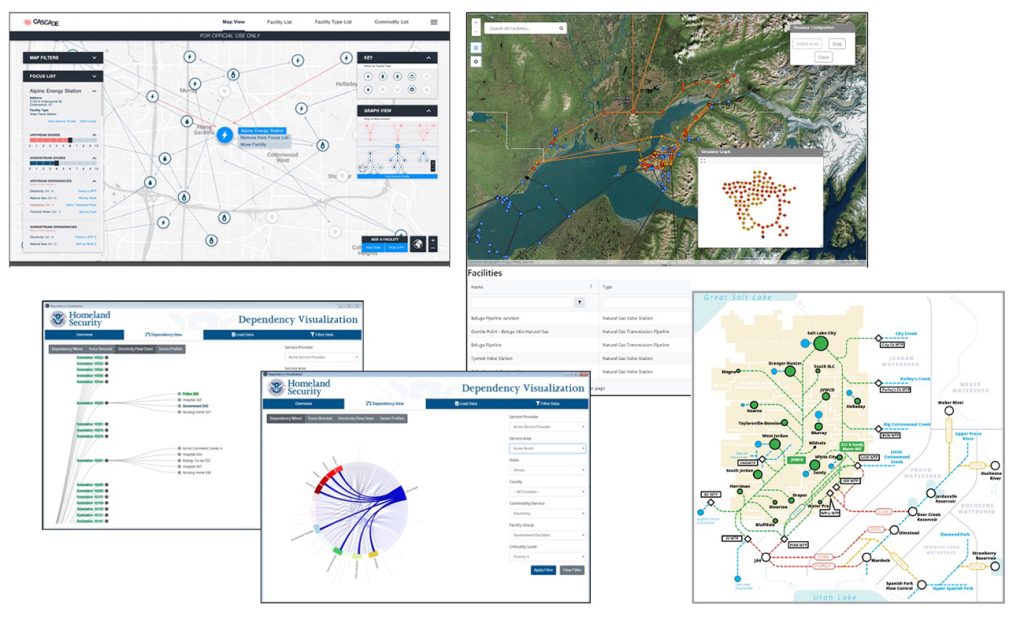The image size is (1024, 627).
Task: Click the green arc on the dependency wheel
Action: tap(338, 552)
